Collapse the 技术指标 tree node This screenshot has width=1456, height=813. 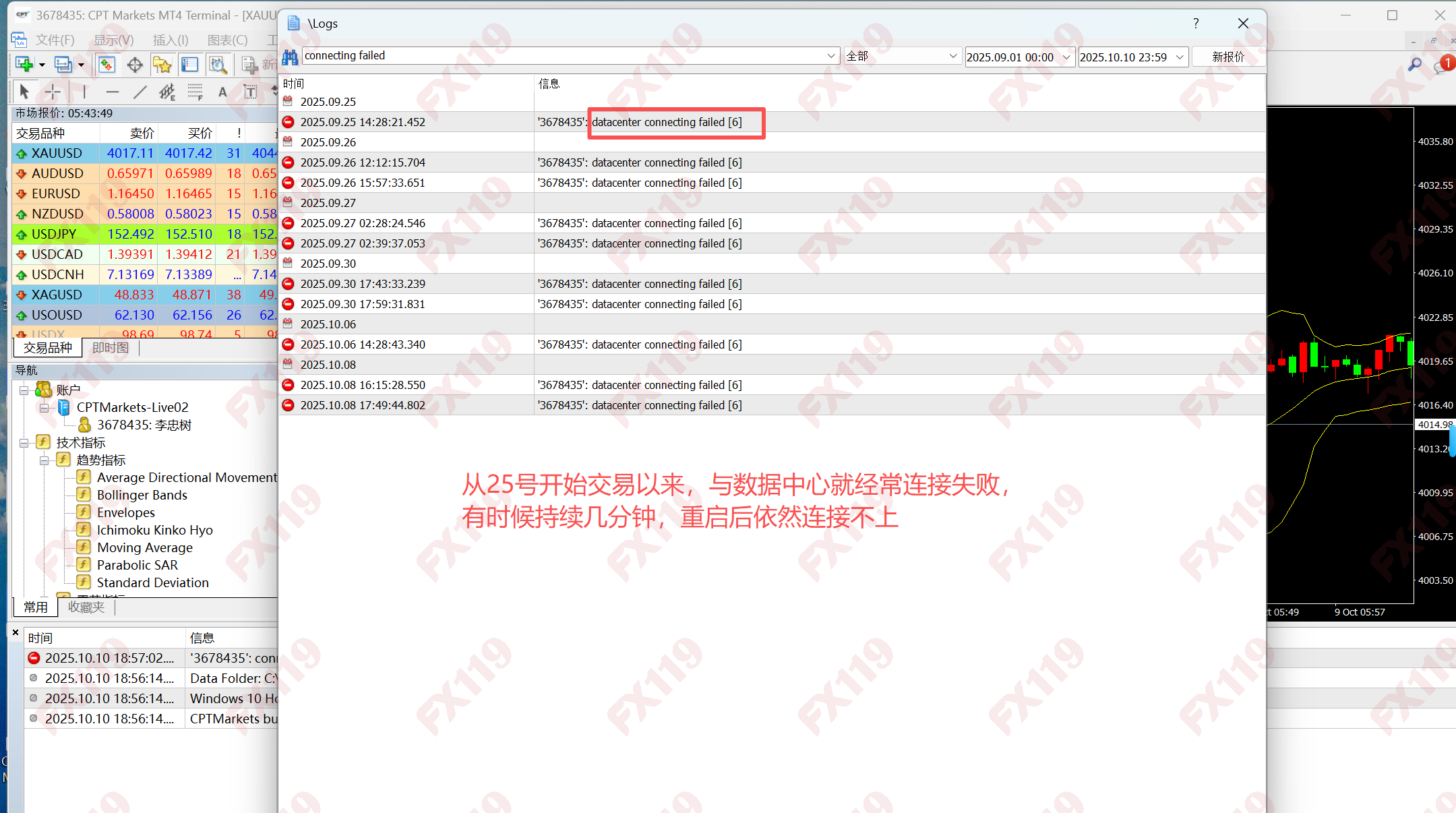tap(24, 443)
